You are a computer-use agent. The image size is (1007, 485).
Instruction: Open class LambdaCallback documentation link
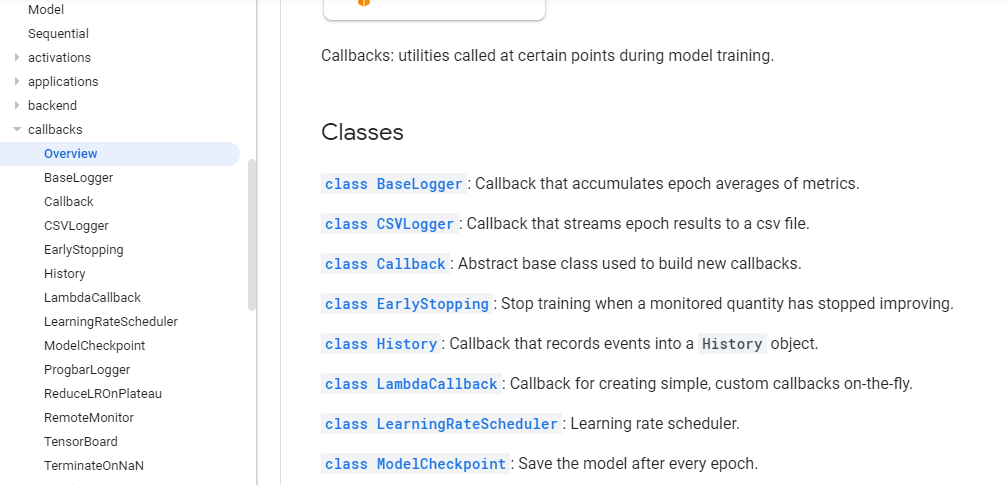click(411, 384)
